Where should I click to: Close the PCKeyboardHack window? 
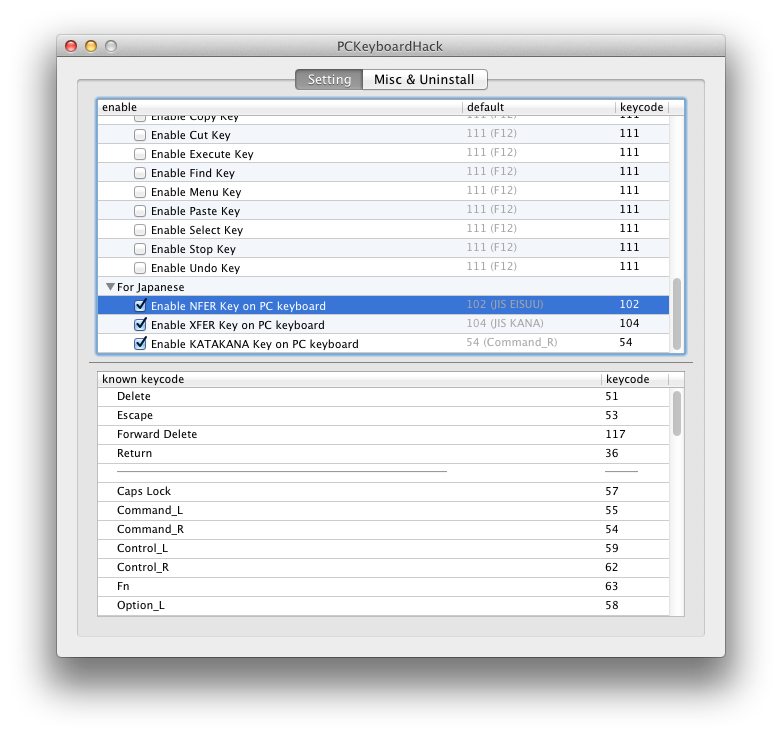[71, 46]
